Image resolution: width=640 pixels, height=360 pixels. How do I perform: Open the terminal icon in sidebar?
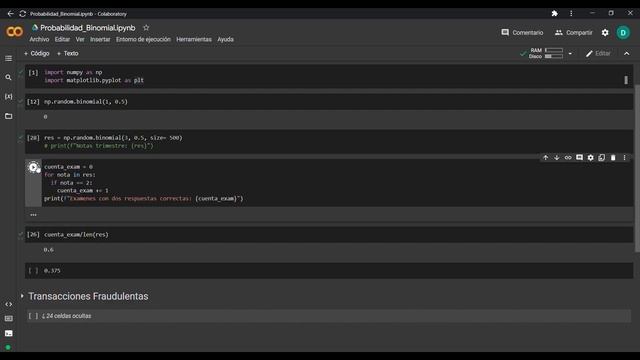pos(8,333)
